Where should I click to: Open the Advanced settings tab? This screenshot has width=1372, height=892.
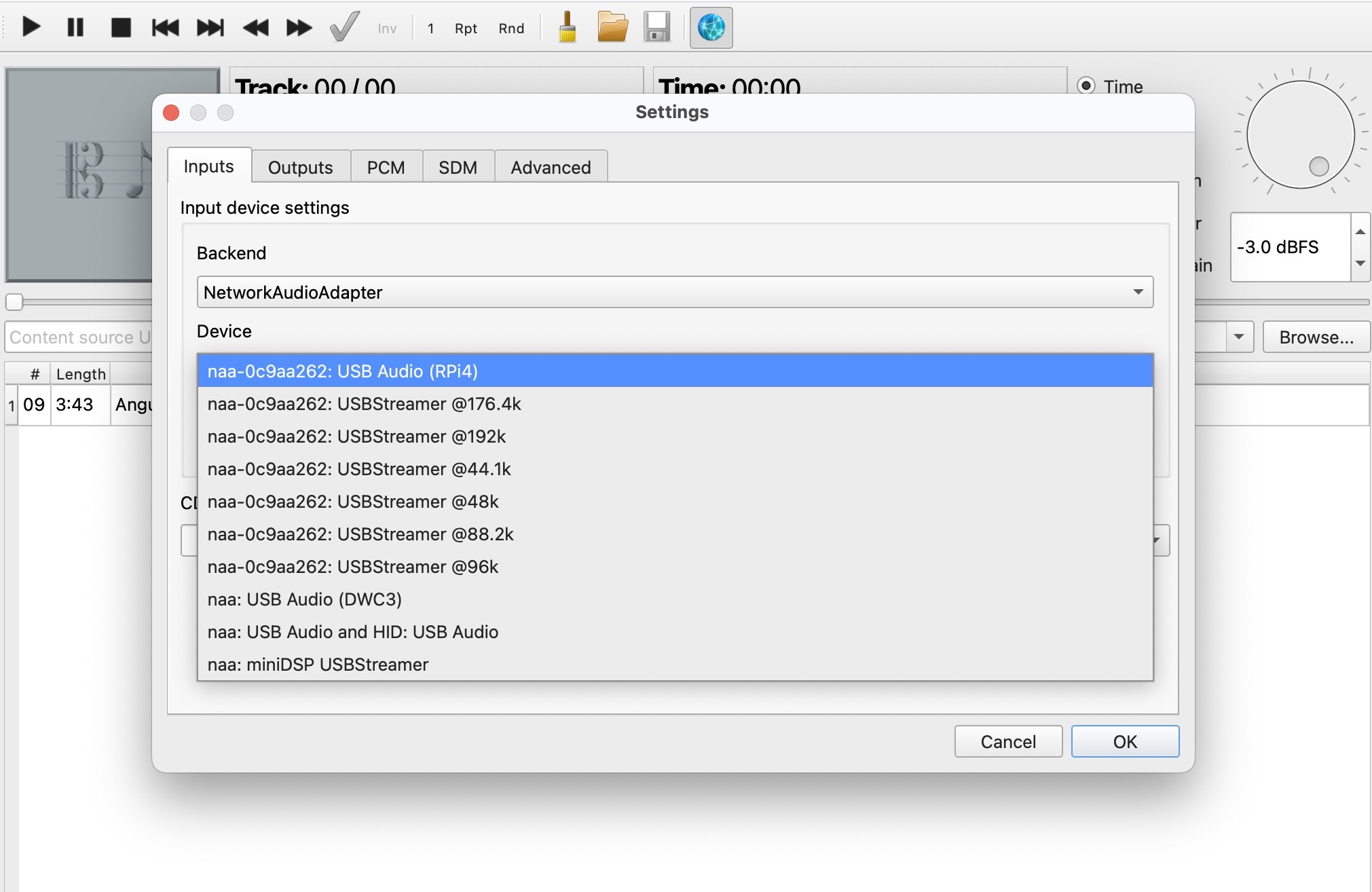(x=551, y=168)
